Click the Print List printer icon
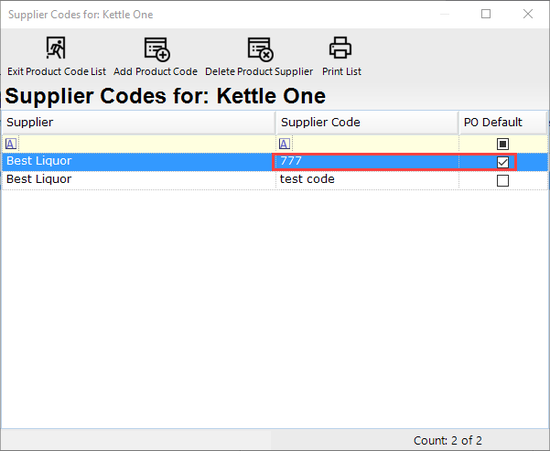The height and width of the screenshot is (451, 550). point(340,48)
